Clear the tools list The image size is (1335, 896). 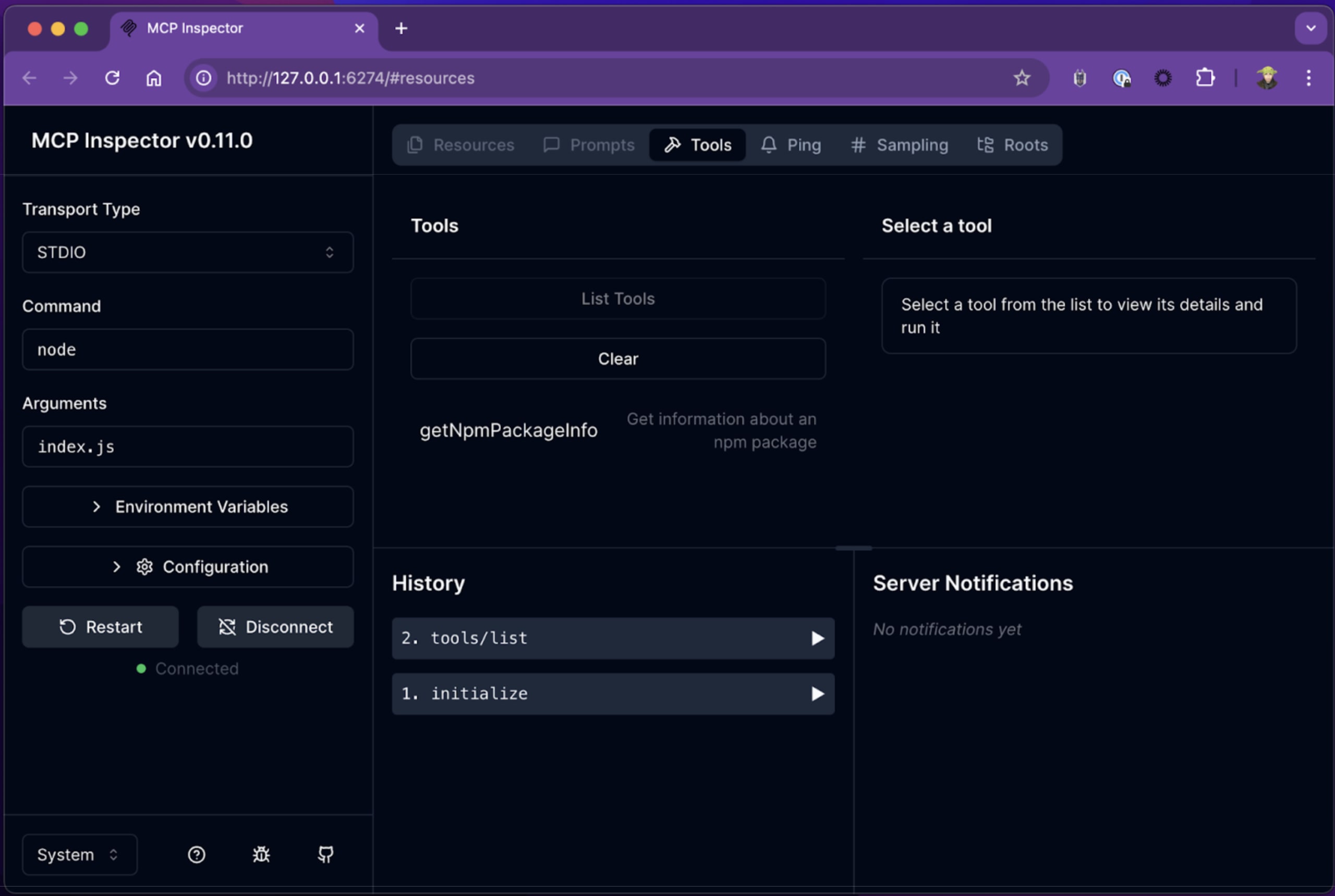coord(618,359)
